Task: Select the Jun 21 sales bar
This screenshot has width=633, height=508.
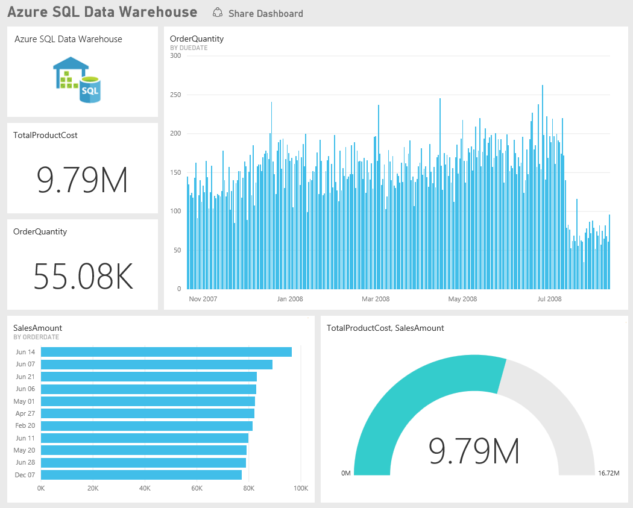Action: point(149,377)
